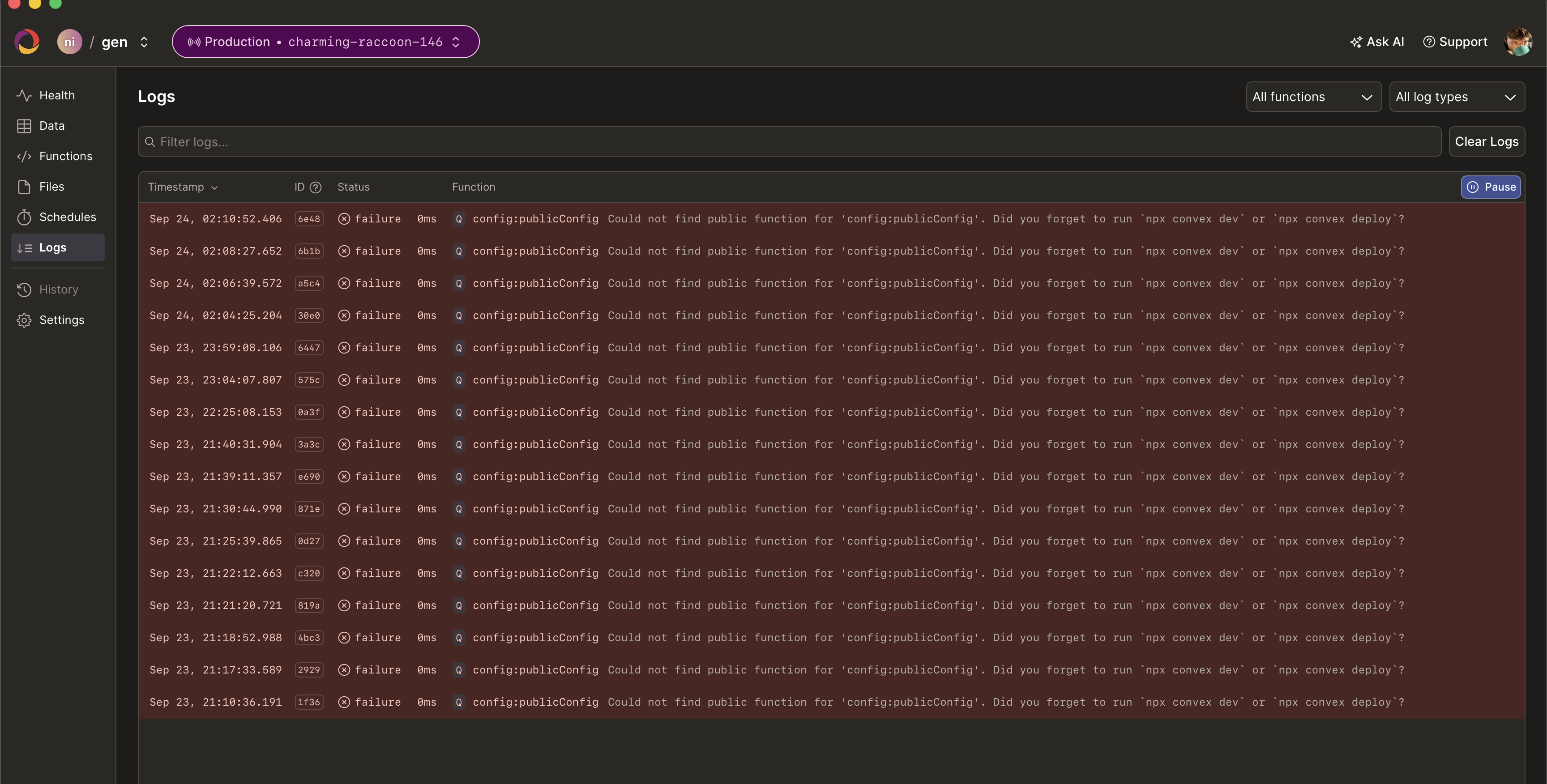Open Settings in the sidebar
Image resolution: width=1547 pixels, height=784 pixels.
(58, 320)
